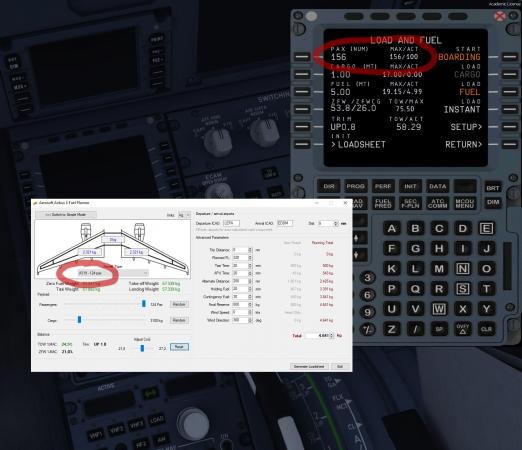Tap the OVFY overfly key on MCDU
This screenshot has height=450, width=522.
point(463,329)
